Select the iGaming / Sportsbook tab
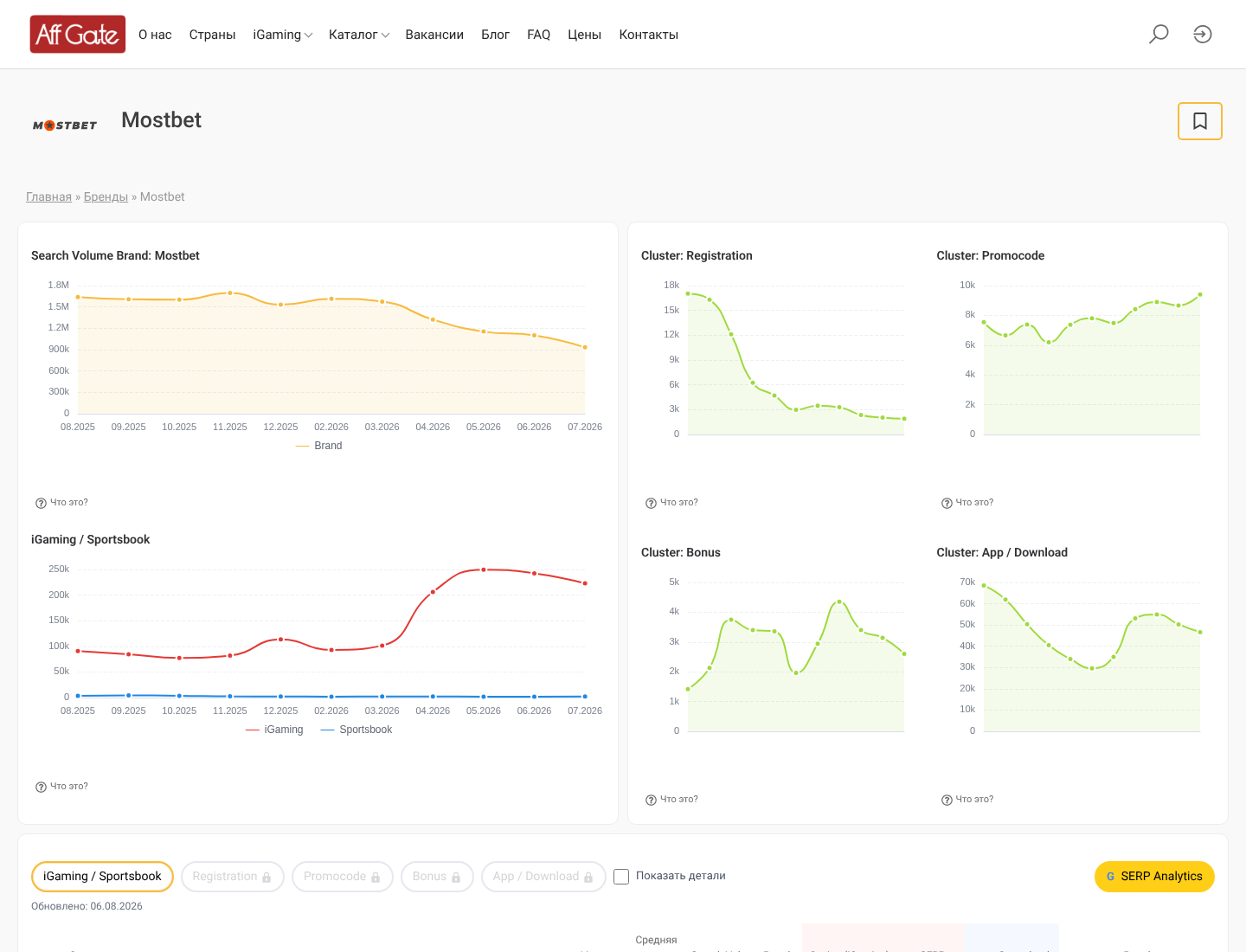1246x952 pixels. (x=102, y=877)
